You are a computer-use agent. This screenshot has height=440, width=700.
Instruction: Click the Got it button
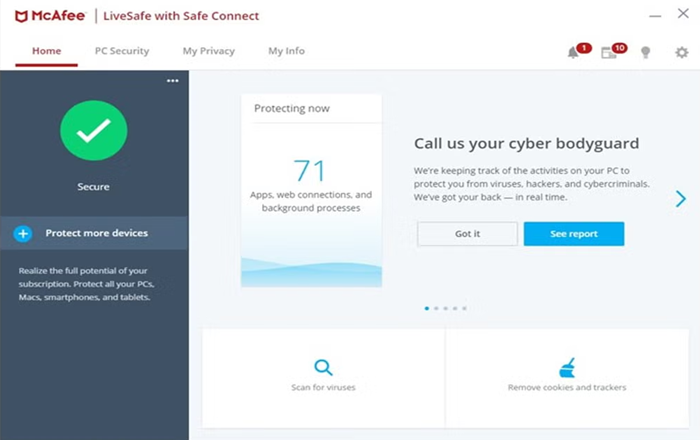click(x=467, y=234)
